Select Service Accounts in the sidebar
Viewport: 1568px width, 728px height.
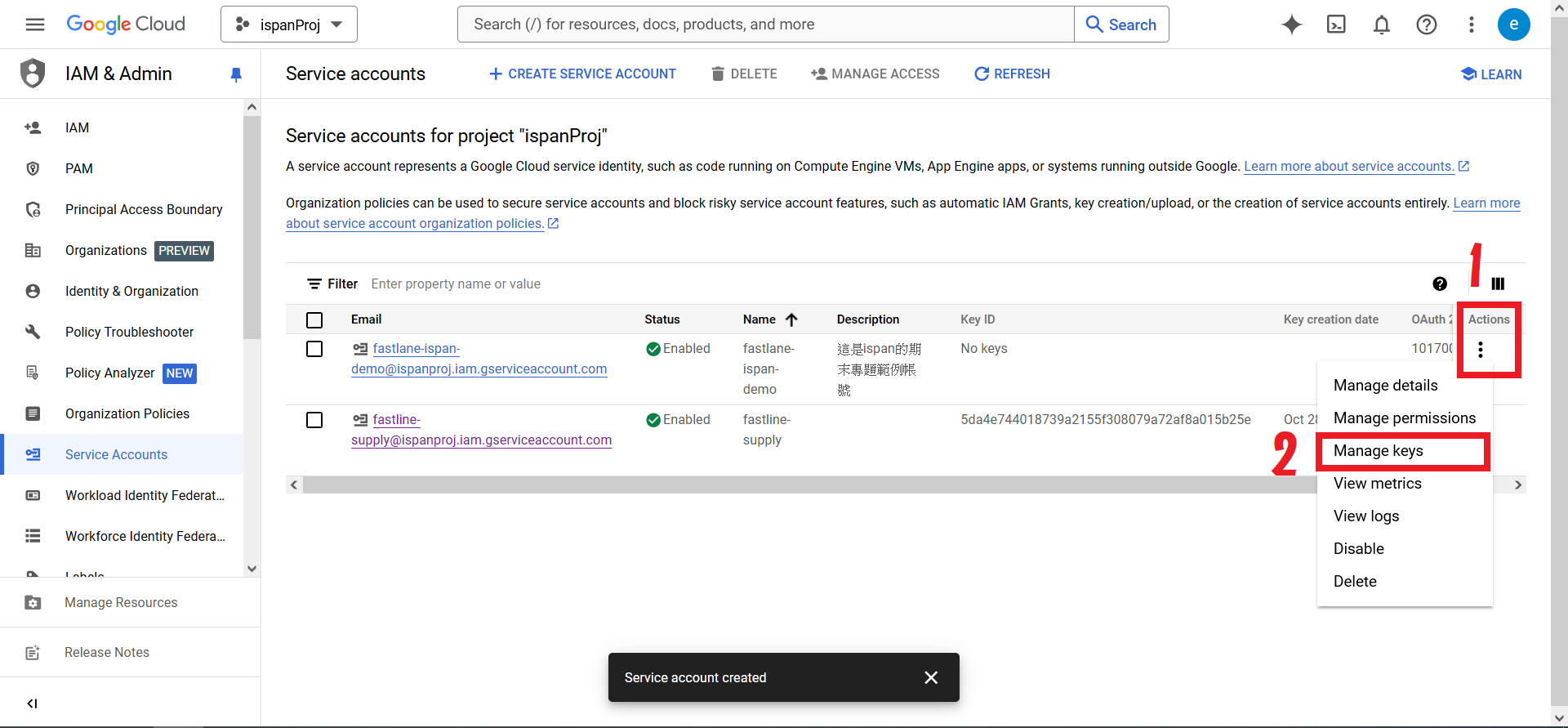pos(122,454)
